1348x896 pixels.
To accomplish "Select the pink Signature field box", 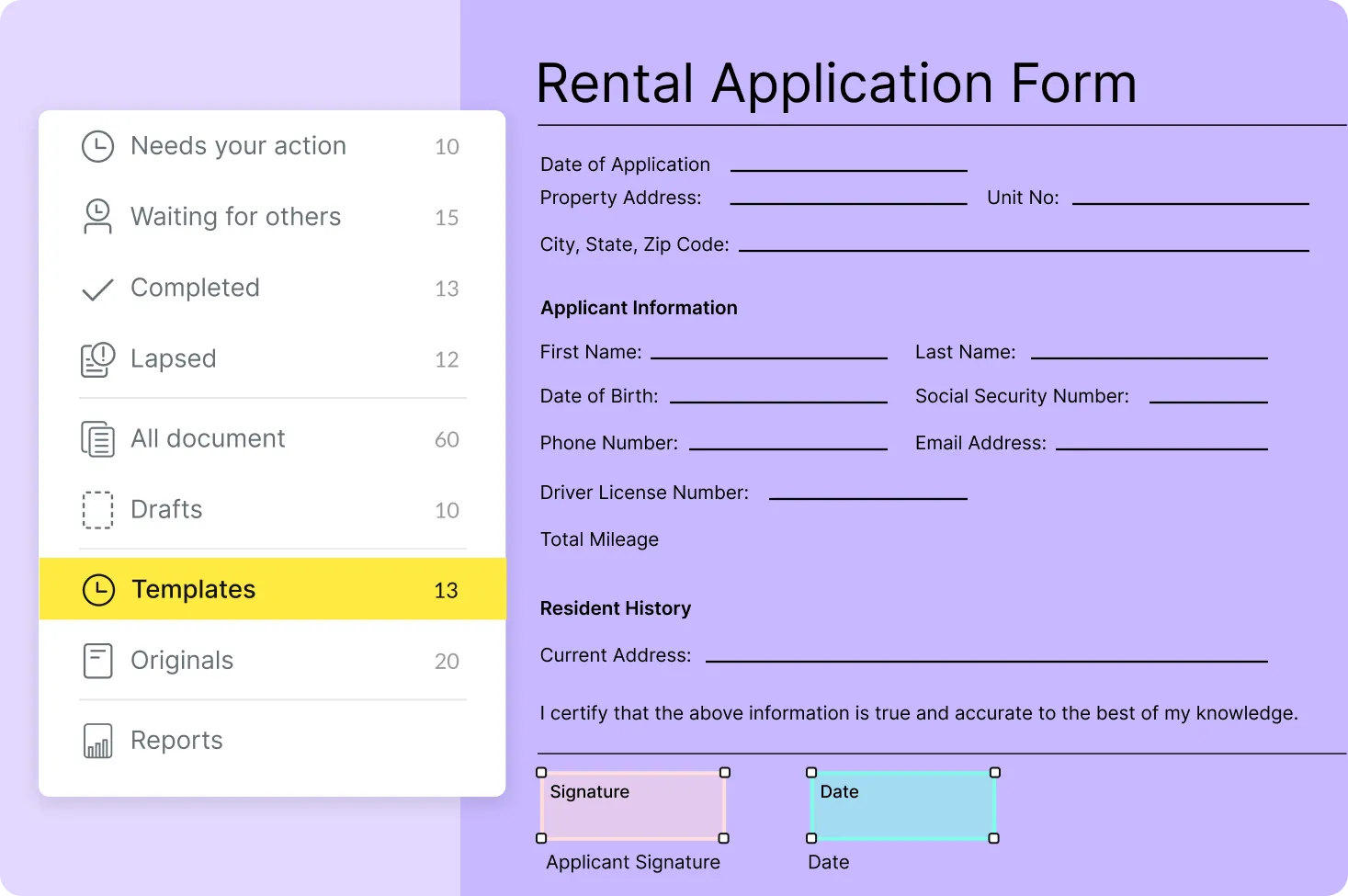I will coord(633,805).
